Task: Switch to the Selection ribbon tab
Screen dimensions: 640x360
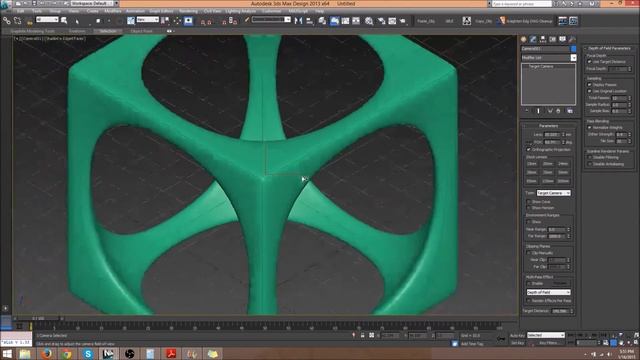Action: (x=108, y=31)
